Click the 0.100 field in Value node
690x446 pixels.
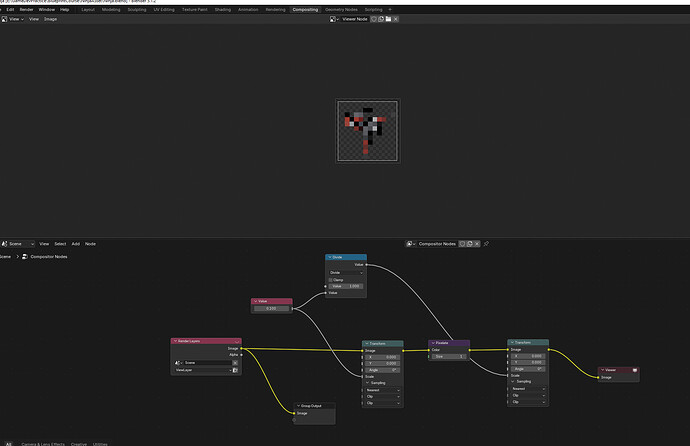pyautogui.click(x=272, y=308)
